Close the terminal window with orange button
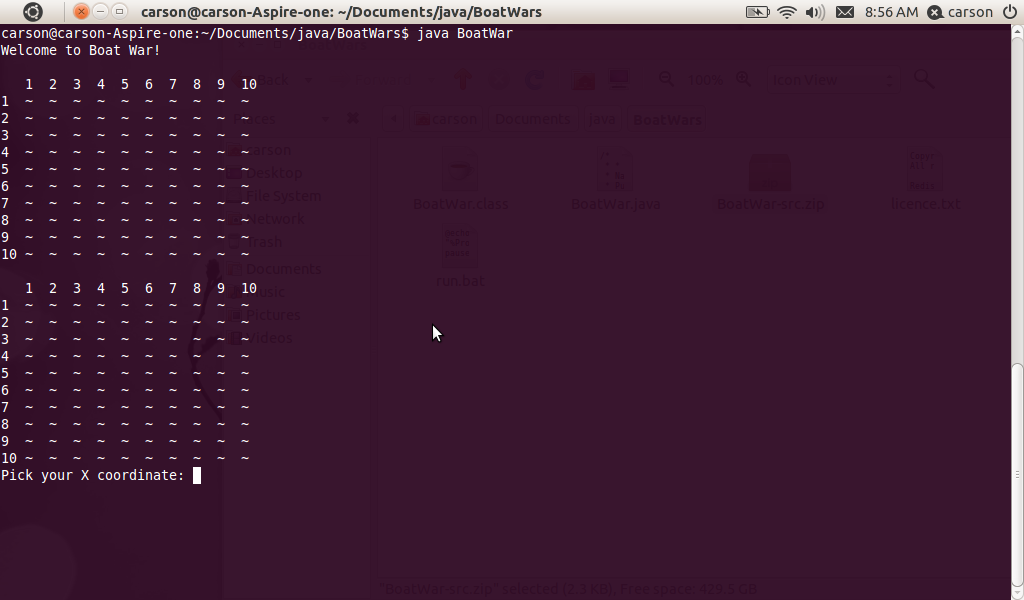This screenshot has width=1024, height=600. coord(81,11)
